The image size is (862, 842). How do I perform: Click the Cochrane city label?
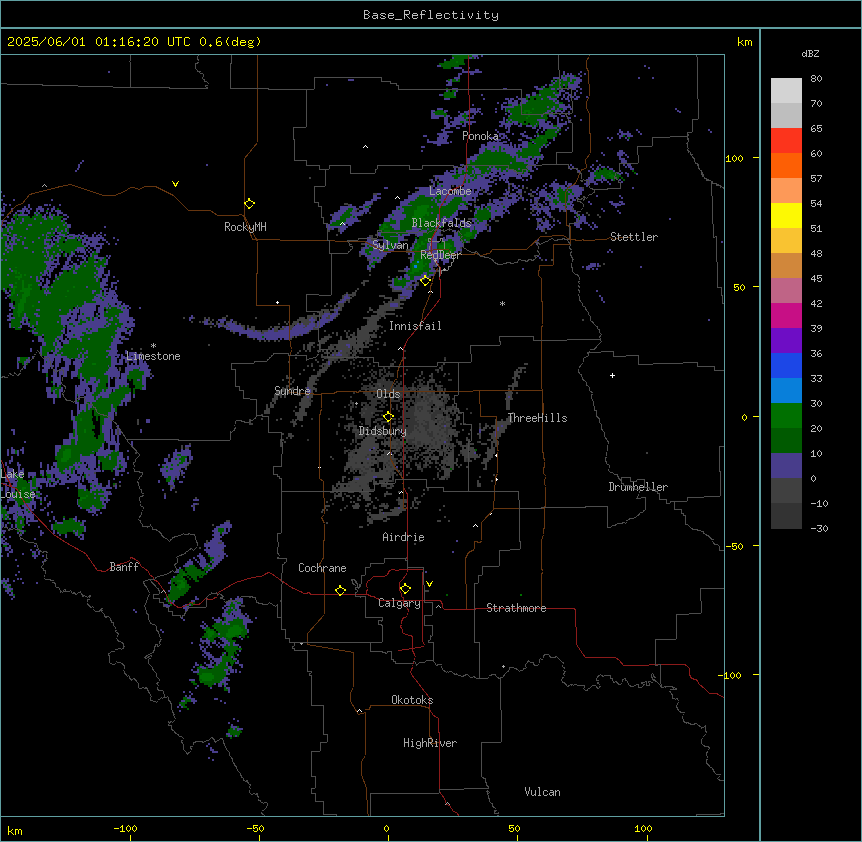coord(322,568)
